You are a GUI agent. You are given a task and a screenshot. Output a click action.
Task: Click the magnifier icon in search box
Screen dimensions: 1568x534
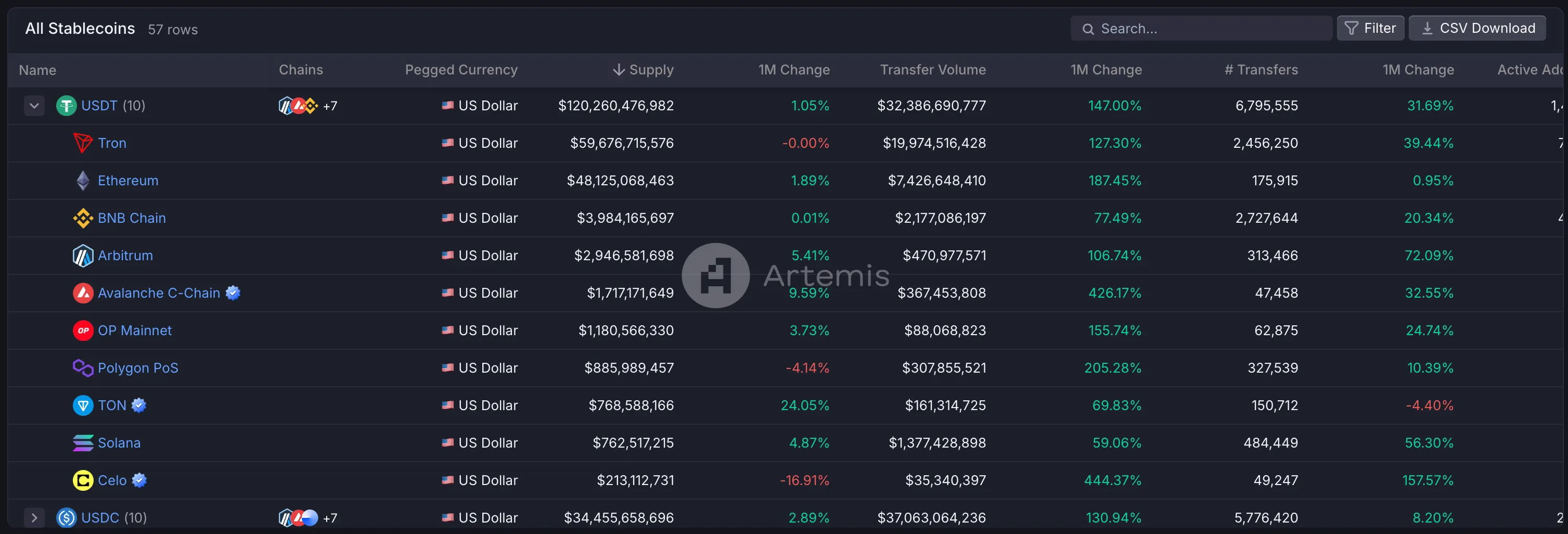1088,29
